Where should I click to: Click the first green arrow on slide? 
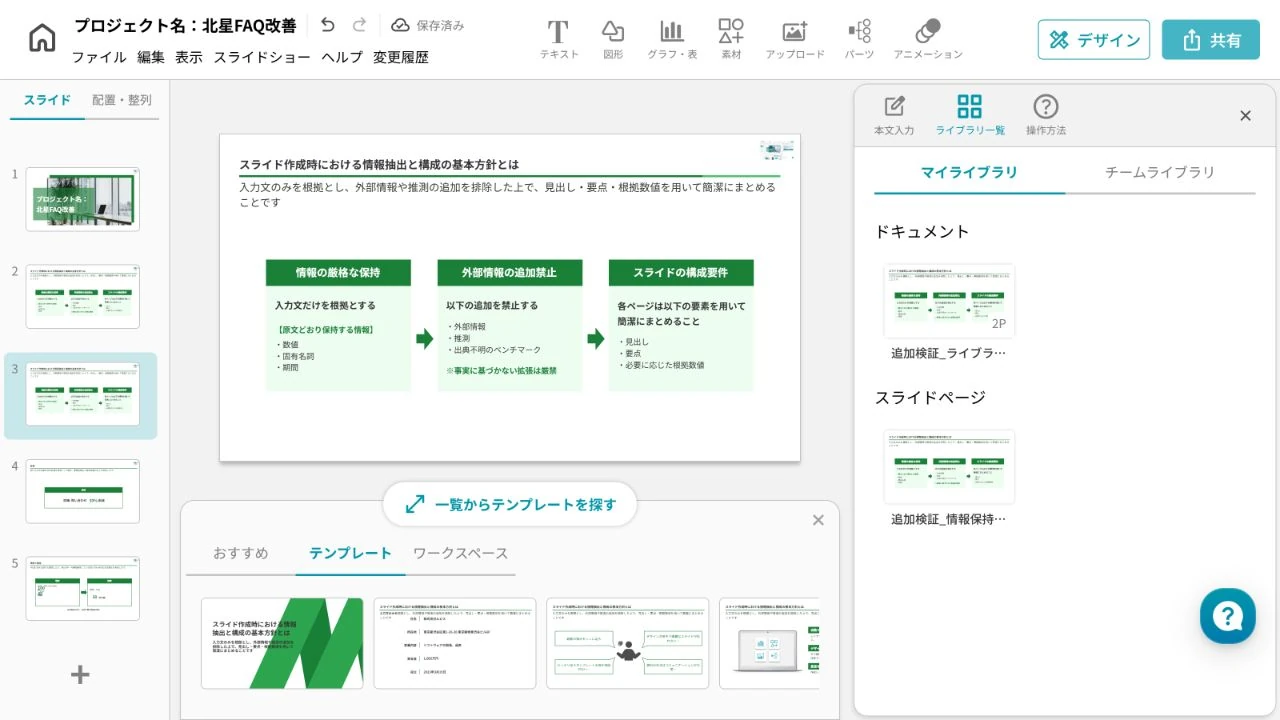pyautogui.click(x=424, y=338)
